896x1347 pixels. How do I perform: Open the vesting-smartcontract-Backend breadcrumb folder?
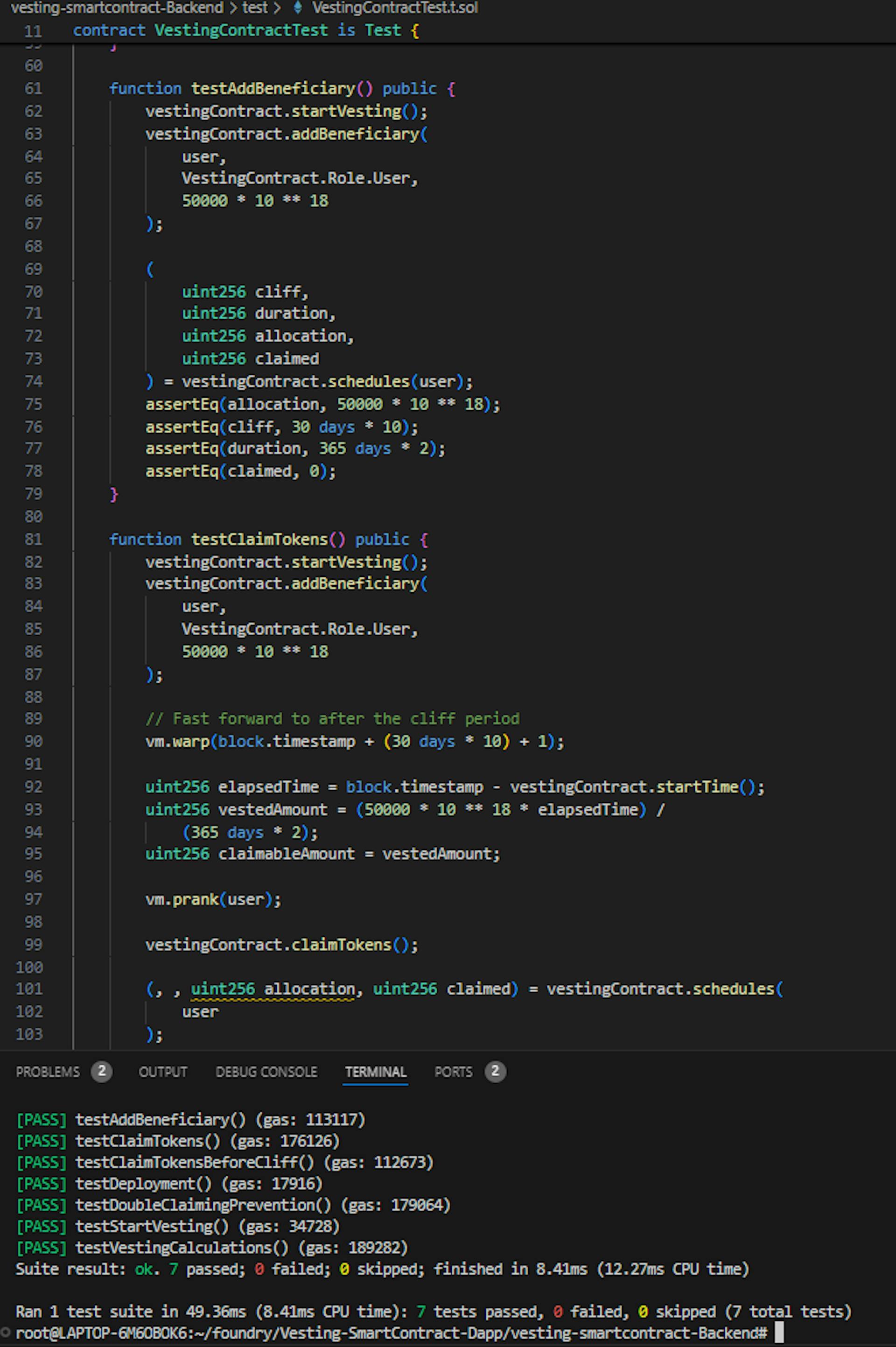click(x=117, y=7)
